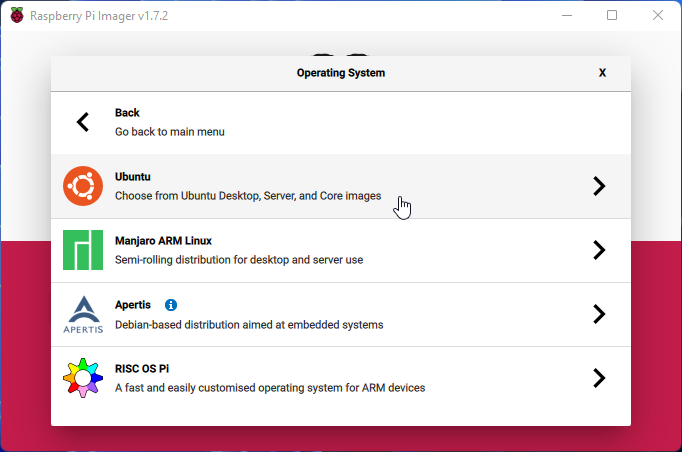The width and height of the screenshot is (682, 452).
Task: Click the Ubuntu logo icon
Action: pos(83,186)
